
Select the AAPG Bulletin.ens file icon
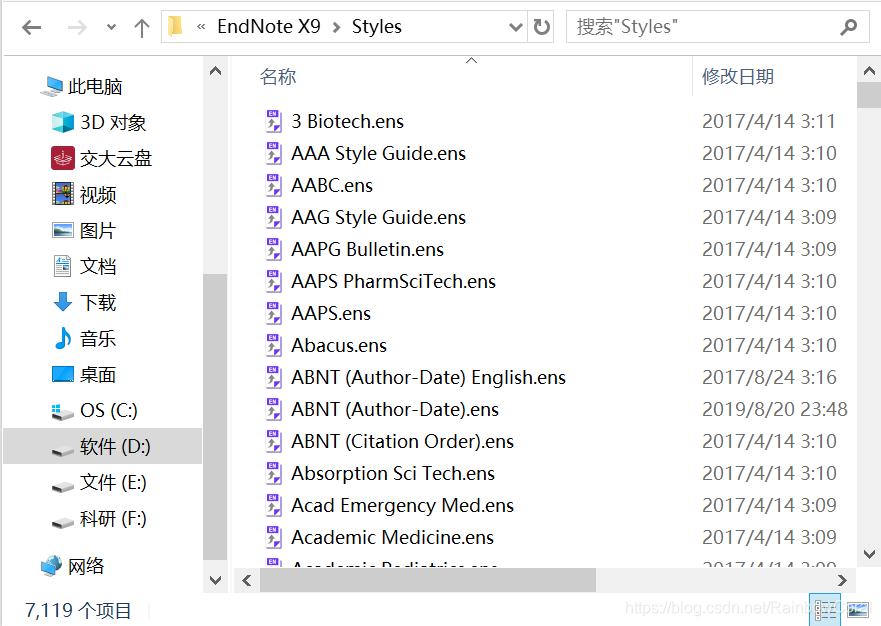tap(273, 250)
